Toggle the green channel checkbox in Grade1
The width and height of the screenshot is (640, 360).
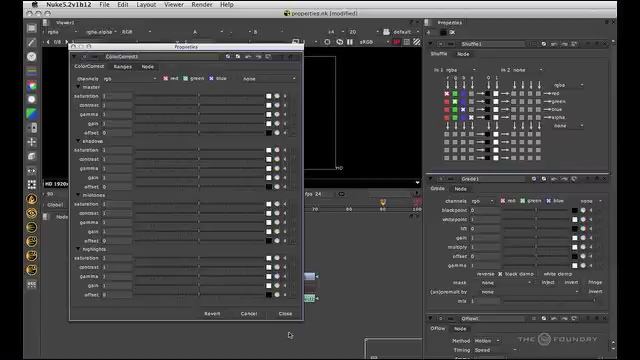click(x=522, y=201)
